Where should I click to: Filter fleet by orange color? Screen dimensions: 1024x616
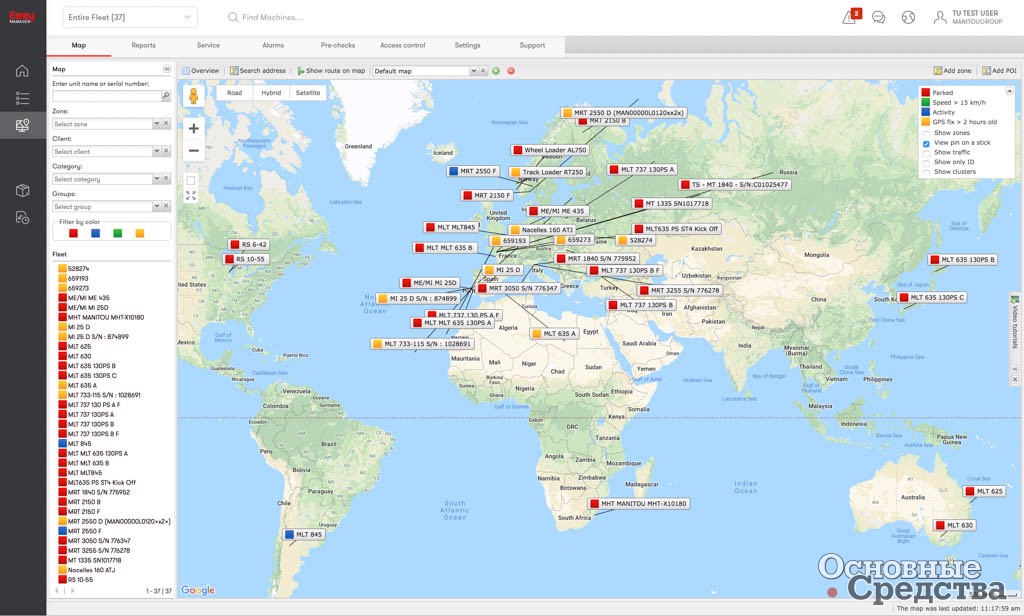140,233
